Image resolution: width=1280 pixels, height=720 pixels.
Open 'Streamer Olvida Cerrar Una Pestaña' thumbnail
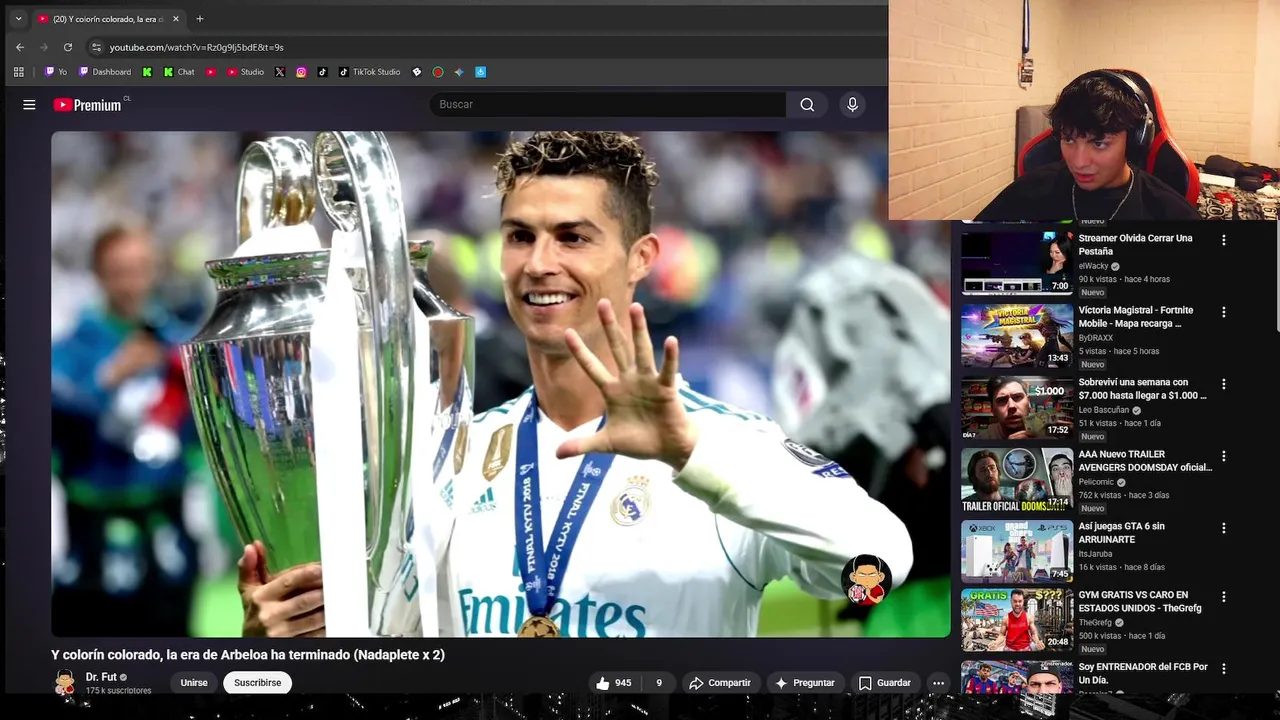pos(1017,263)
